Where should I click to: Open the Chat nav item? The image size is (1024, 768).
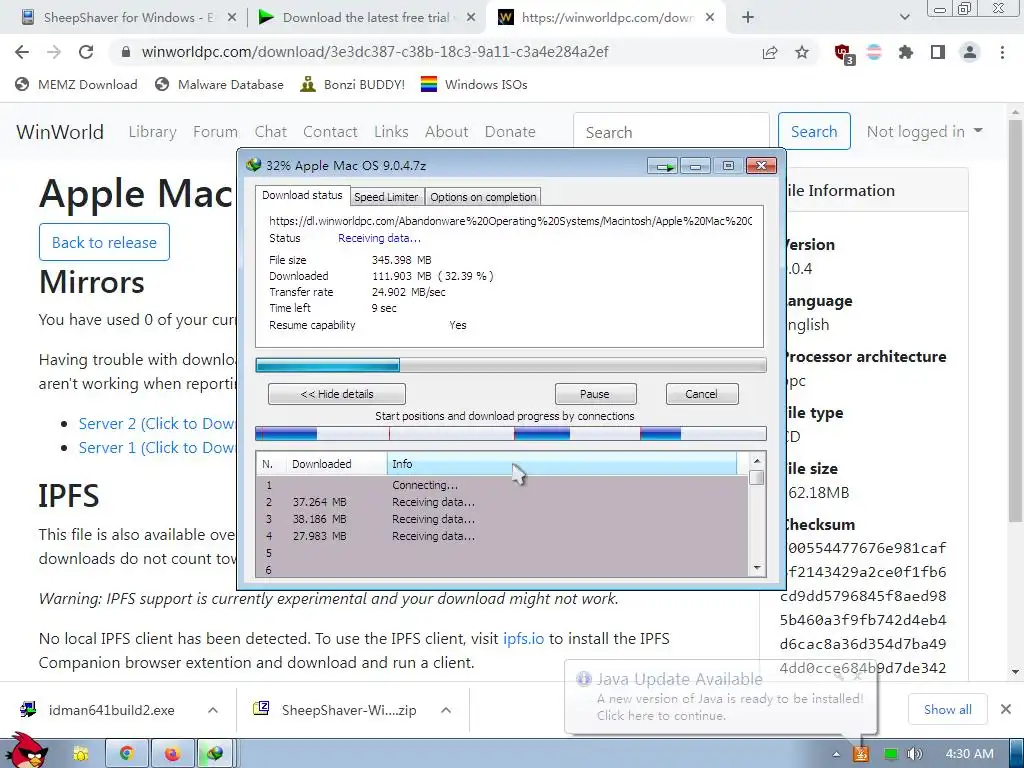click(271, 132)
